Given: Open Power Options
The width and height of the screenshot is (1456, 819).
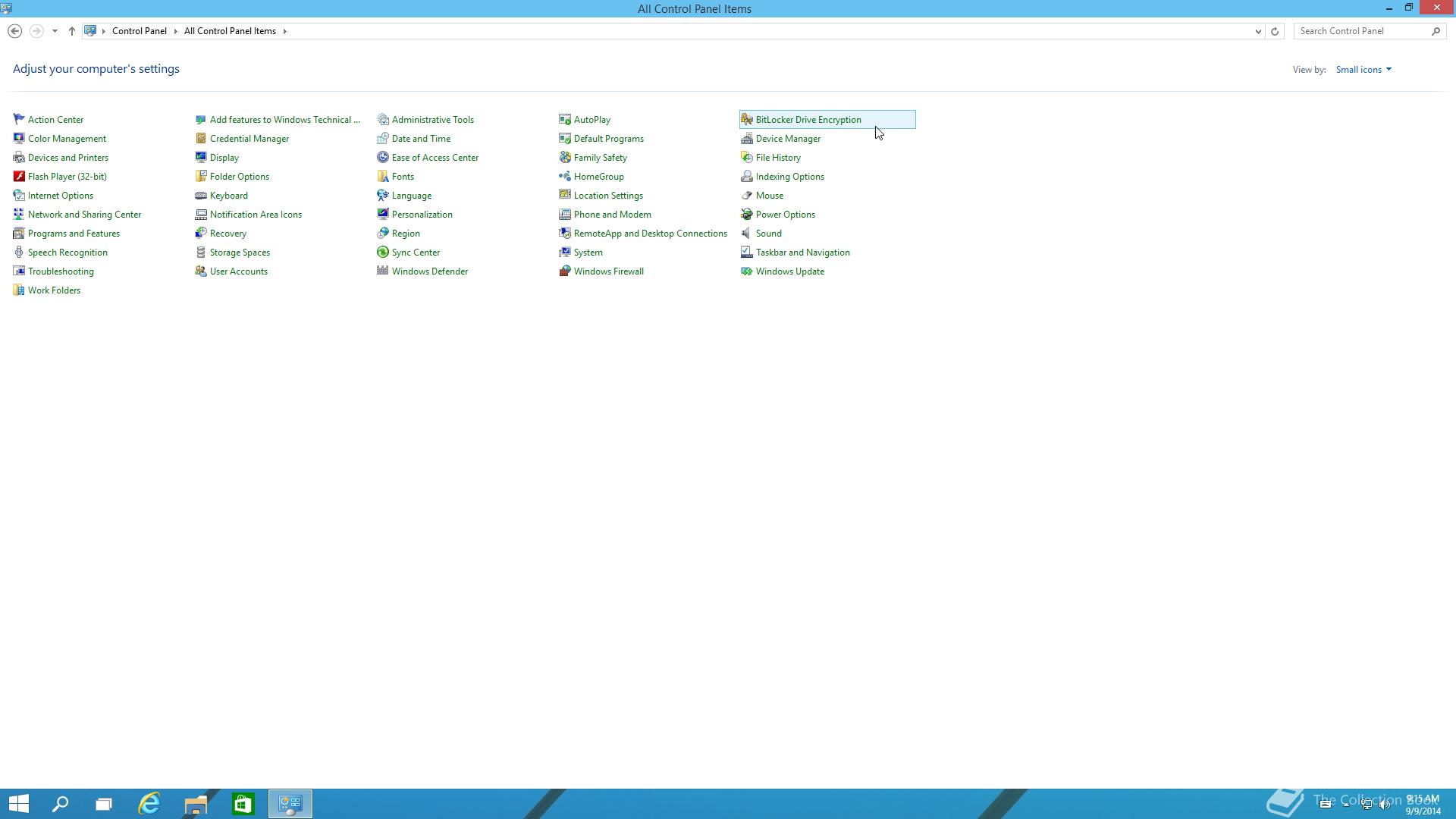Looking at the screenshot, I should pos(785,214).
